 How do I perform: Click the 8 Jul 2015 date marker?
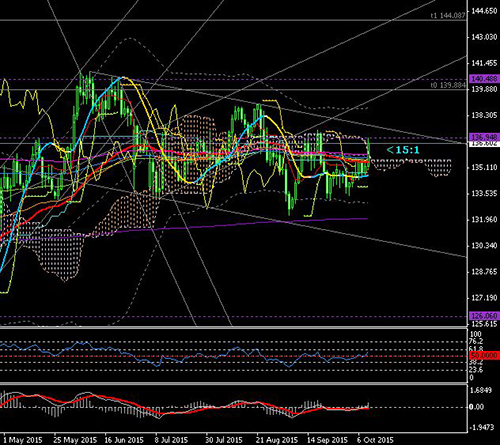click(171, 440)
